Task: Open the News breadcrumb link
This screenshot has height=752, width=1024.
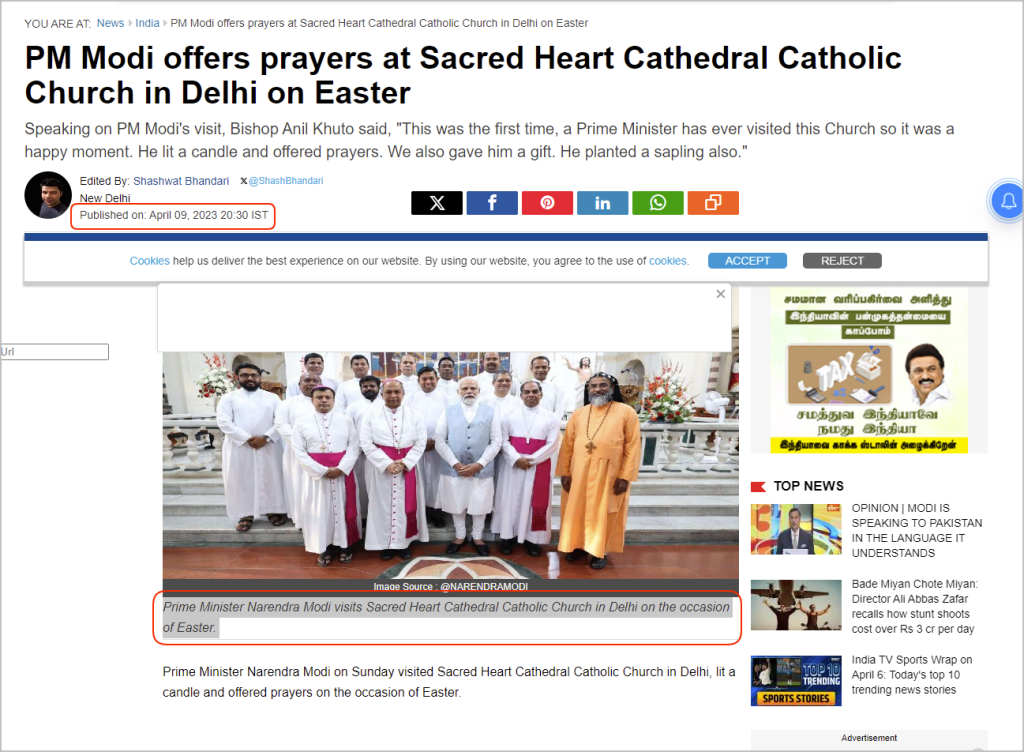Action: pyautogui.click(x=110, y=24)
